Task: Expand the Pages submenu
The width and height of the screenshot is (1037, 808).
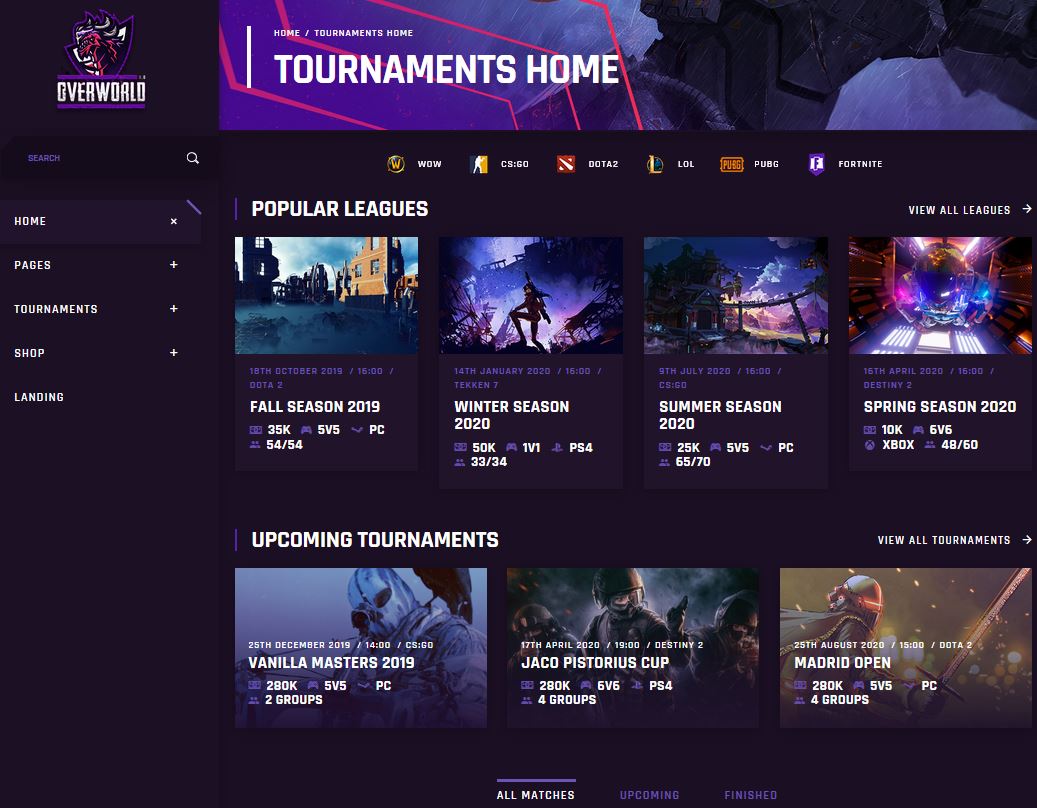Action: pos(173,264)
